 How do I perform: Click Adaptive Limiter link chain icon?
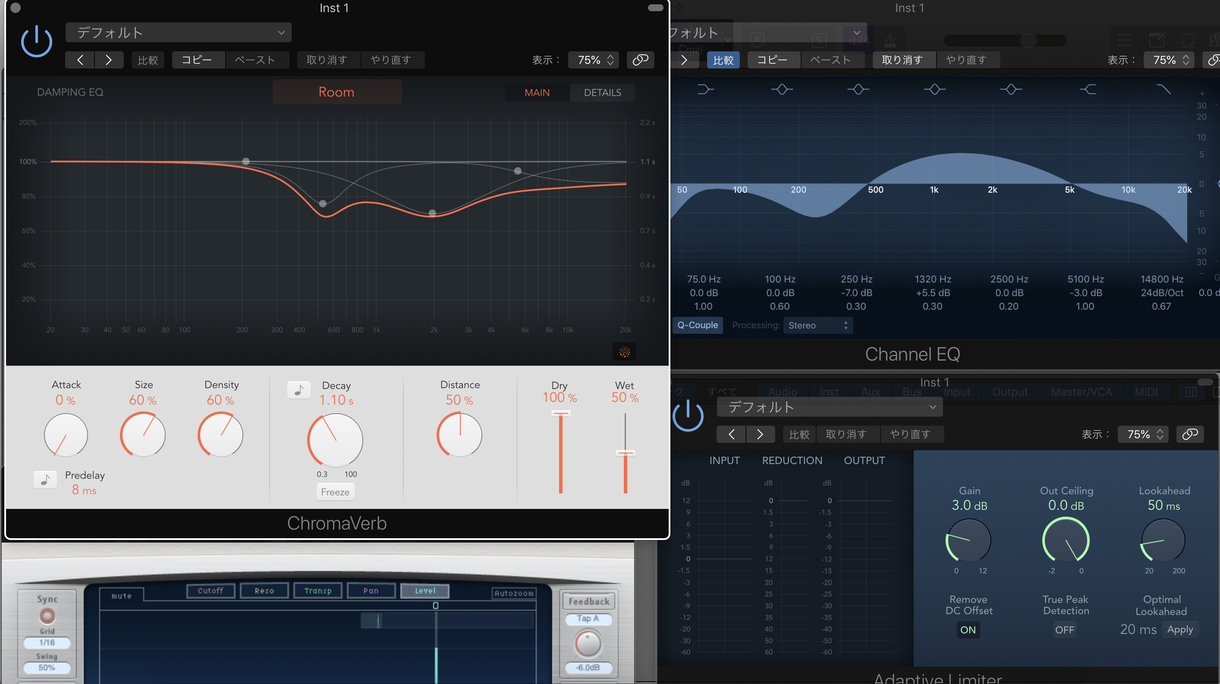[1189, 434]
